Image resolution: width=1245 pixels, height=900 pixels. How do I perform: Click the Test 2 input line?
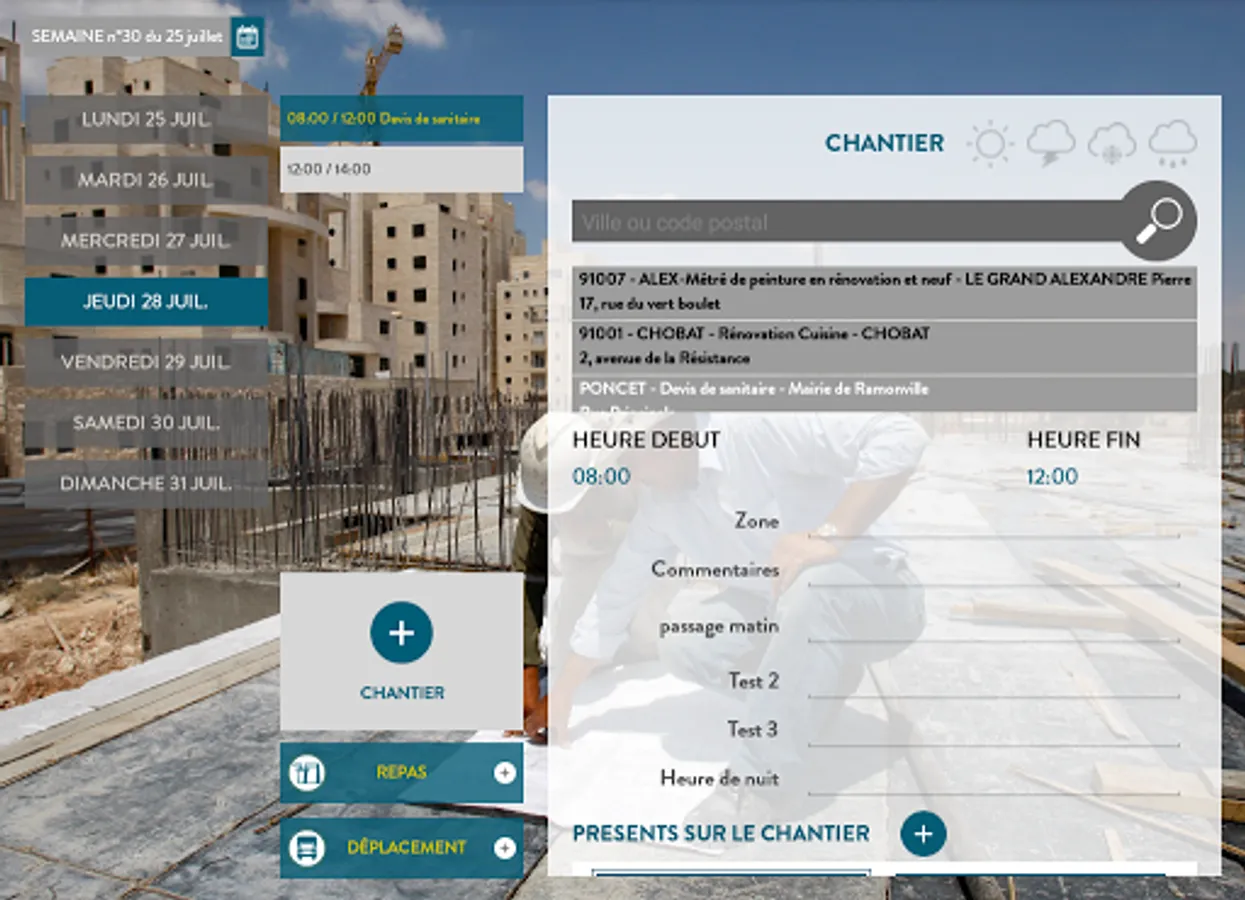tap(993, 684)
